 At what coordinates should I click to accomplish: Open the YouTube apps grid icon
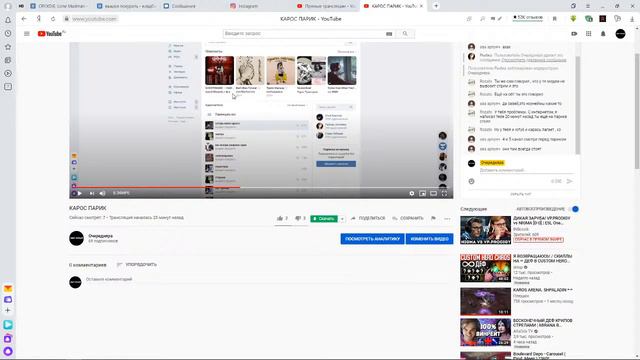(x=589, y=33)
